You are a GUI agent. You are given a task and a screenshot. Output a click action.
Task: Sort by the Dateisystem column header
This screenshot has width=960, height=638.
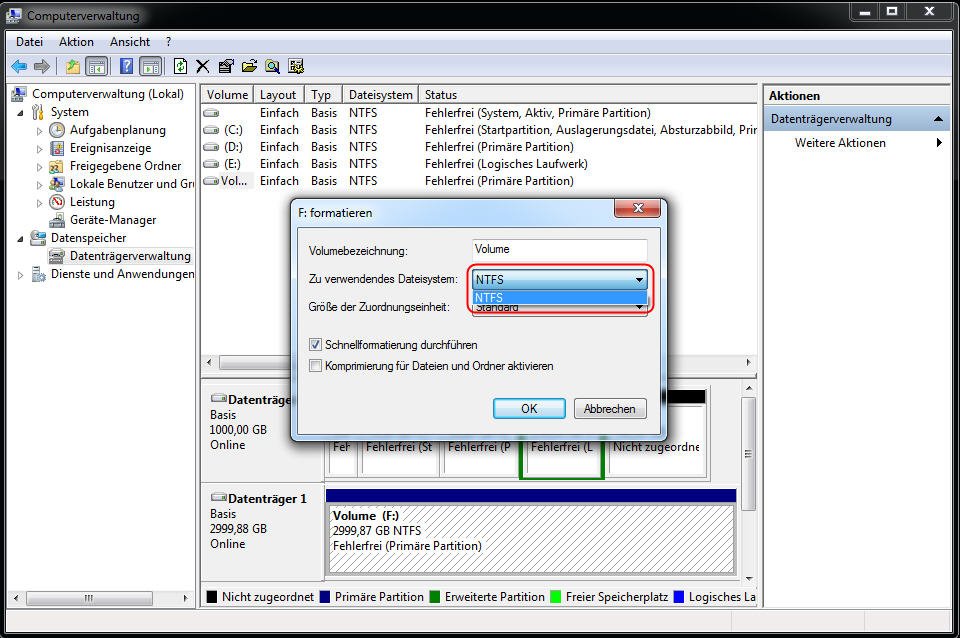pyautogui.click(x=380, y=94)
